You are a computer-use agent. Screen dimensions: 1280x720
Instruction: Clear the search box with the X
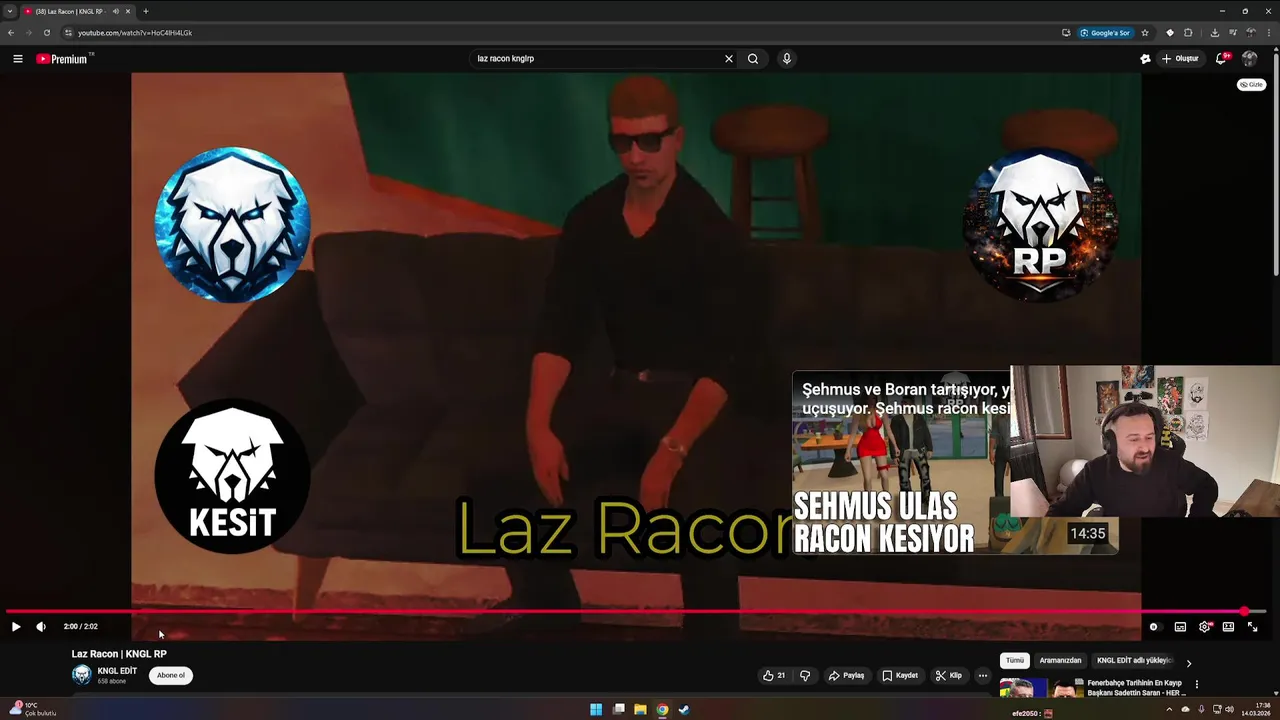(729, 59)
